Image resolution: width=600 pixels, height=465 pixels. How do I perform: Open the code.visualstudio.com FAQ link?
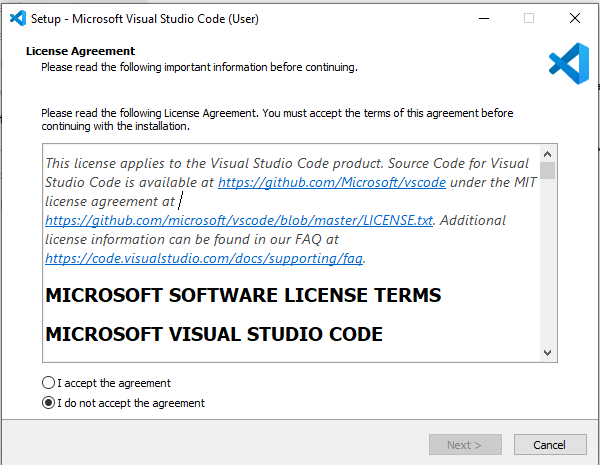pos(204,259)
